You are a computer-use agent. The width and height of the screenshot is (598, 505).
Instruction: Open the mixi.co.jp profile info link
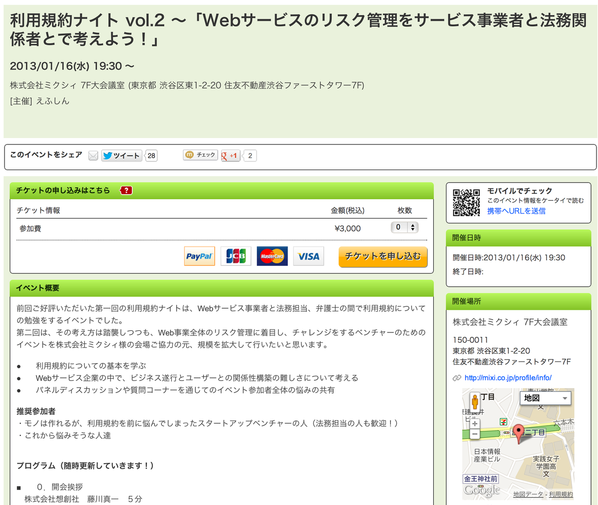pos(508,378)
